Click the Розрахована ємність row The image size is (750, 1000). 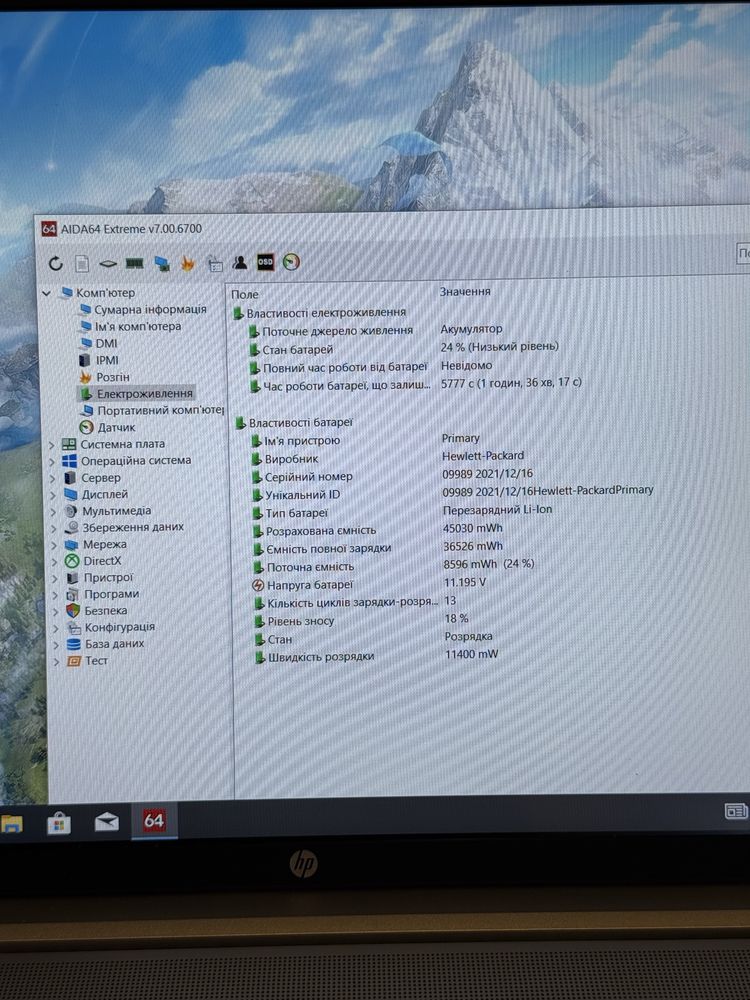(379, 529)
